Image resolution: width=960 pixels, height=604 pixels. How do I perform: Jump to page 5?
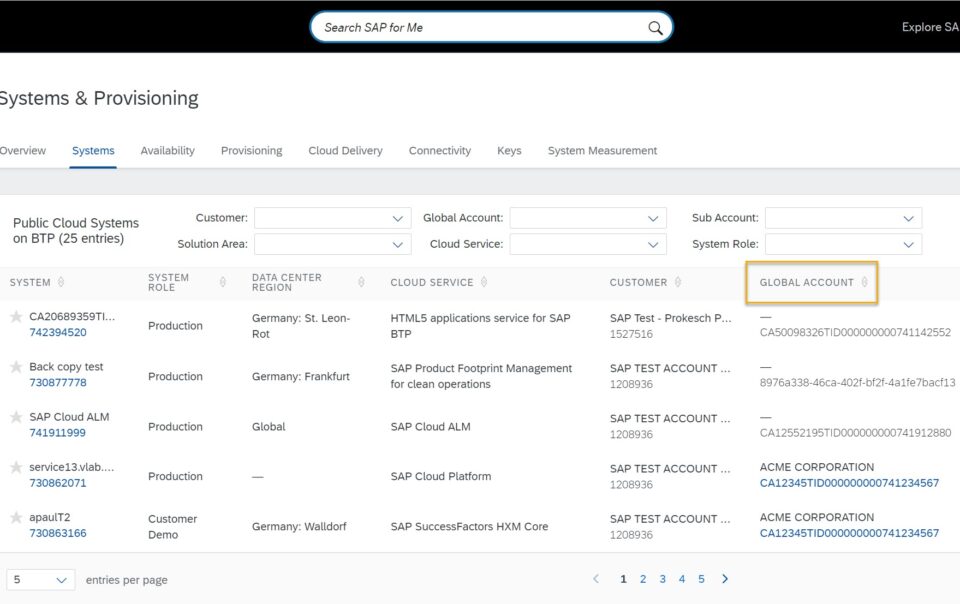click(x=701, y=579)
